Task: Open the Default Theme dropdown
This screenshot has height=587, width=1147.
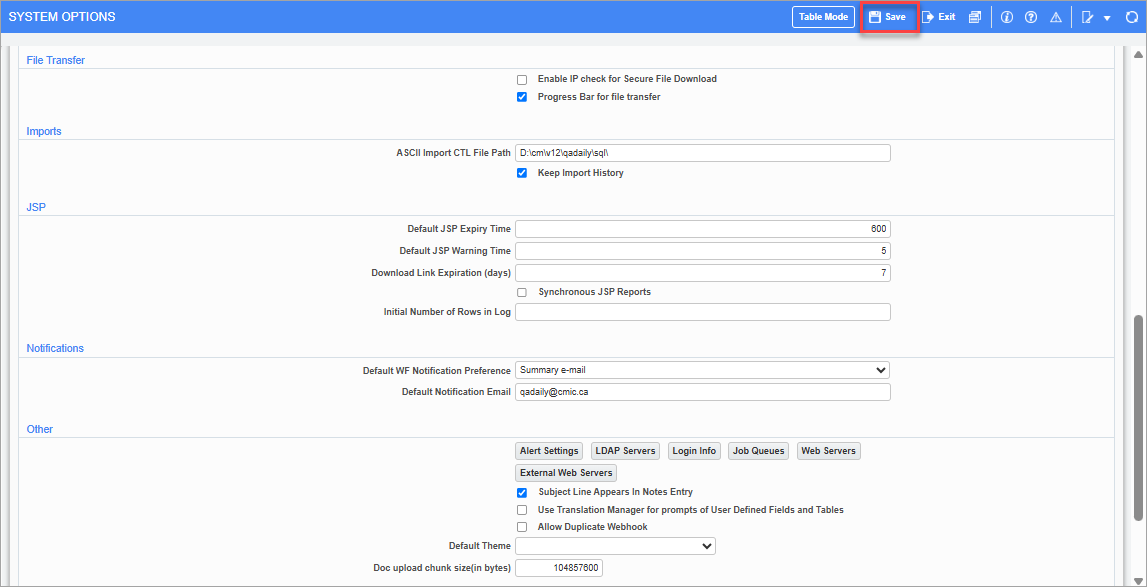Action: point(615,545)
